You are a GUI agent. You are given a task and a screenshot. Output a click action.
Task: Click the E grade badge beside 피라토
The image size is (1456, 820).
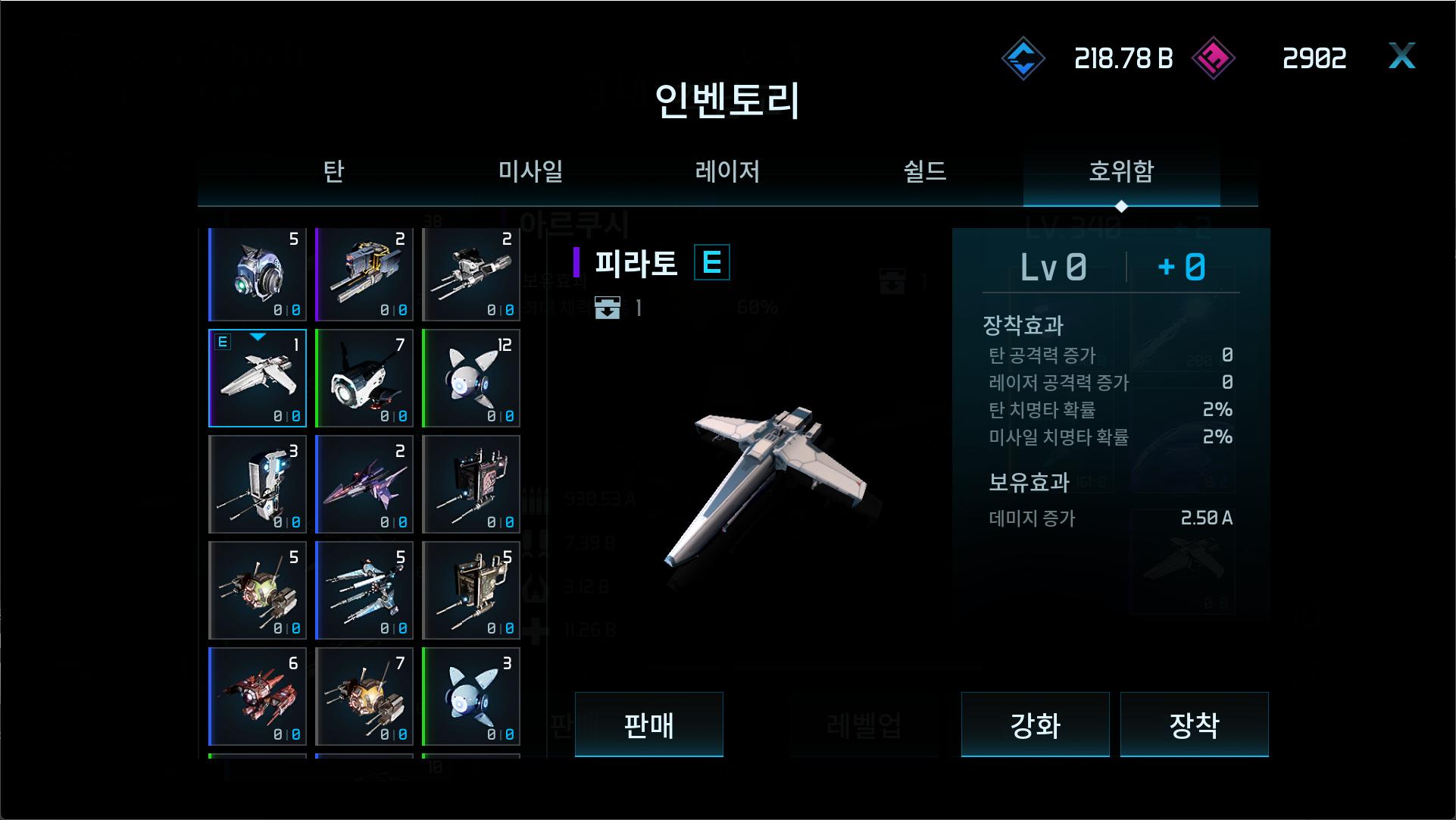click(712, 262)
